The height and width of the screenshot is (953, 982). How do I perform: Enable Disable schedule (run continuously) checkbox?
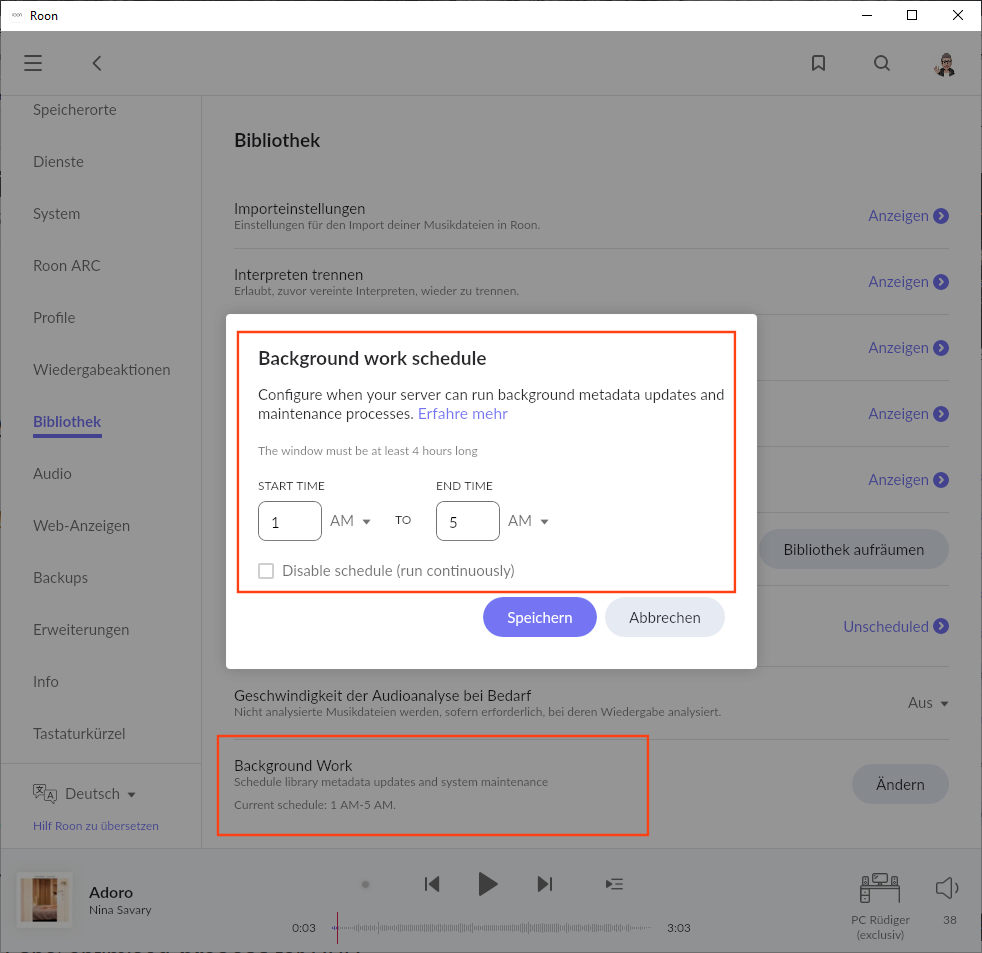point(266,571)
